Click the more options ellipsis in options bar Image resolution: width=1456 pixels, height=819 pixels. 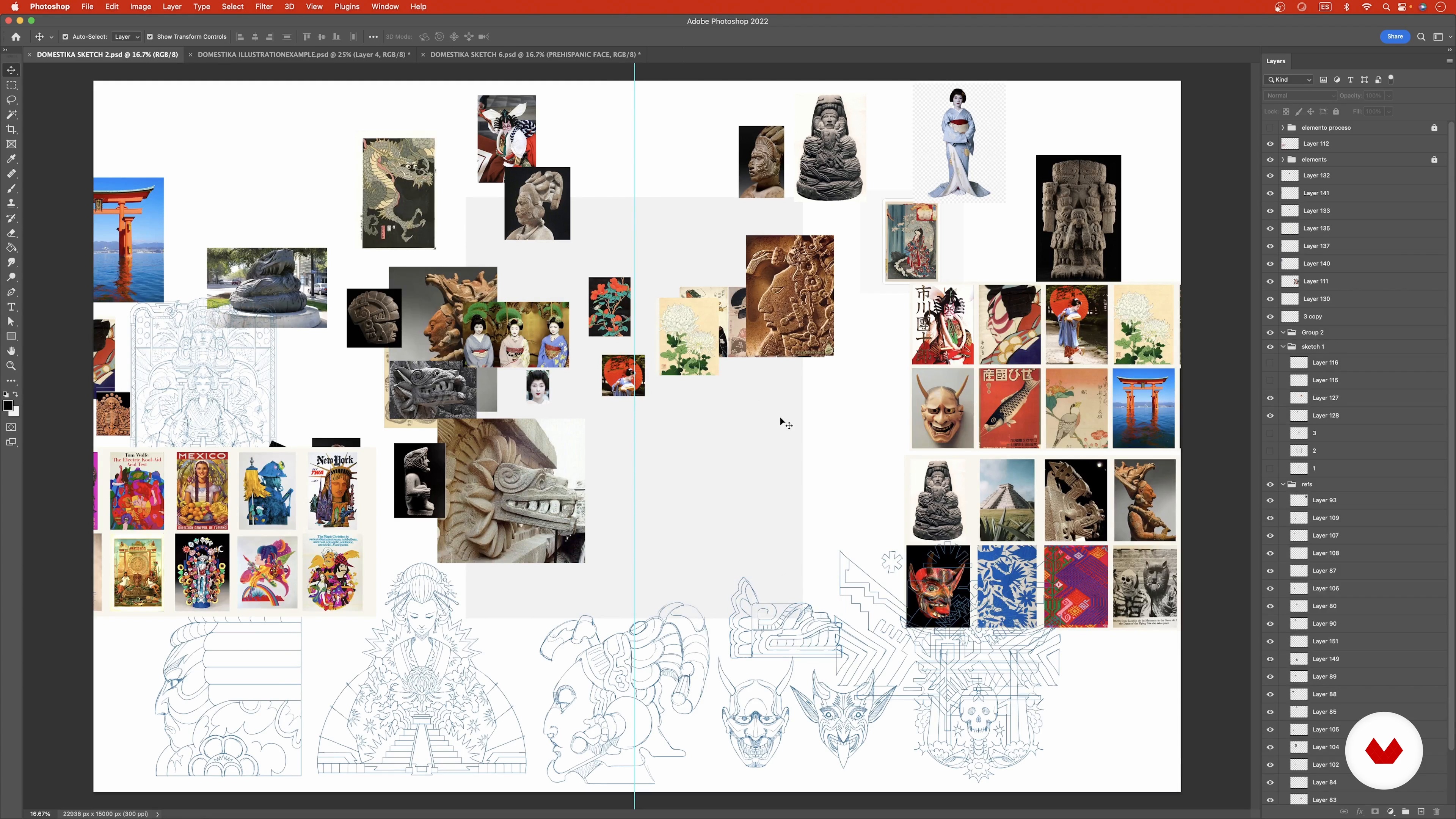tap(373, 37)
